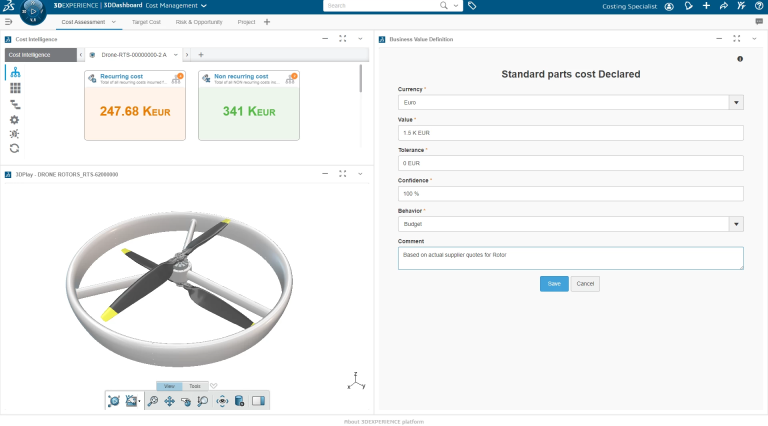
Task: Toggle the heart favorite icon beside Tools tab
Action: [x=213, y=386]
